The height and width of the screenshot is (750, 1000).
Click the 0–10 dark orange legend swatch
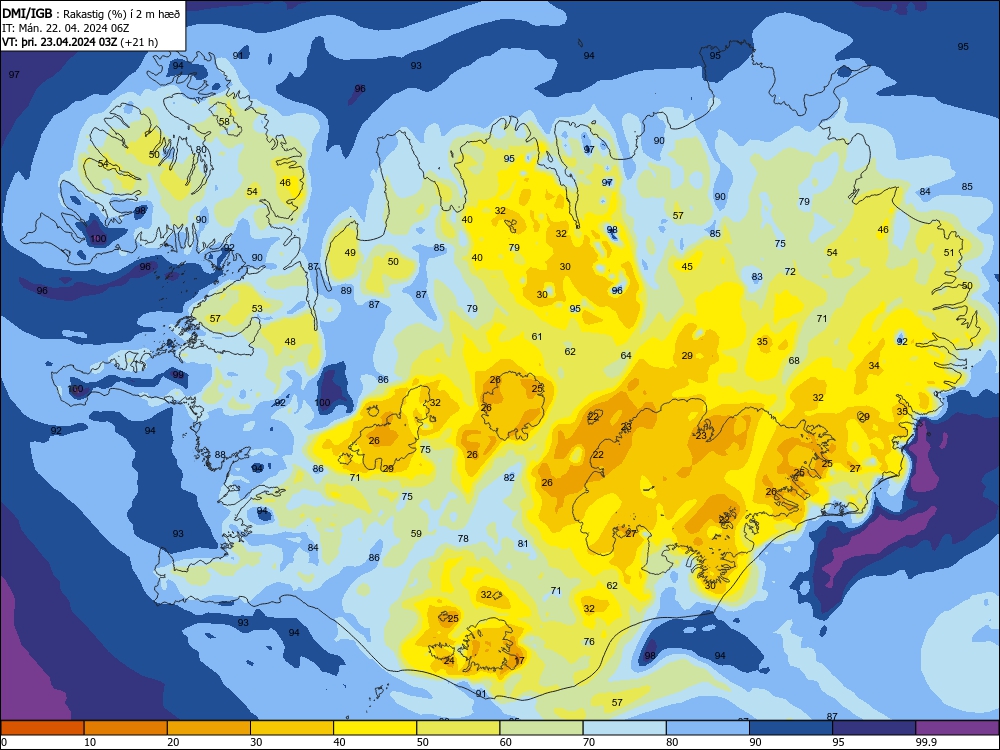[42, 728]
